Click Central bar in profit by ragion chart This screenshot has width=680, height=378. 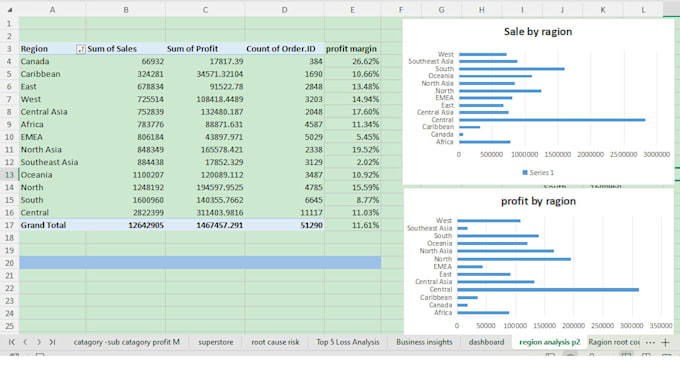(x=548, y=290)
